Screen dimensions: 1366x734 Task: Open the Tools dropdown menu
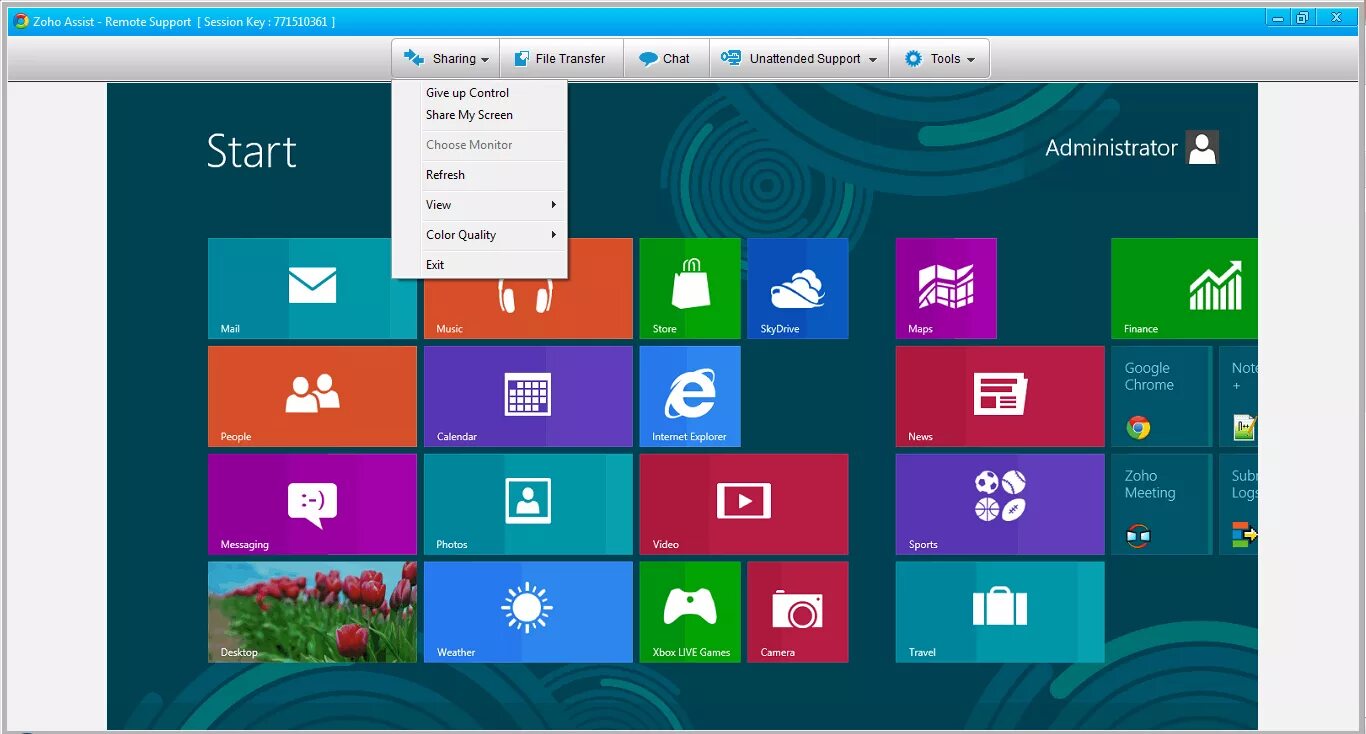[x=939, y=59]
